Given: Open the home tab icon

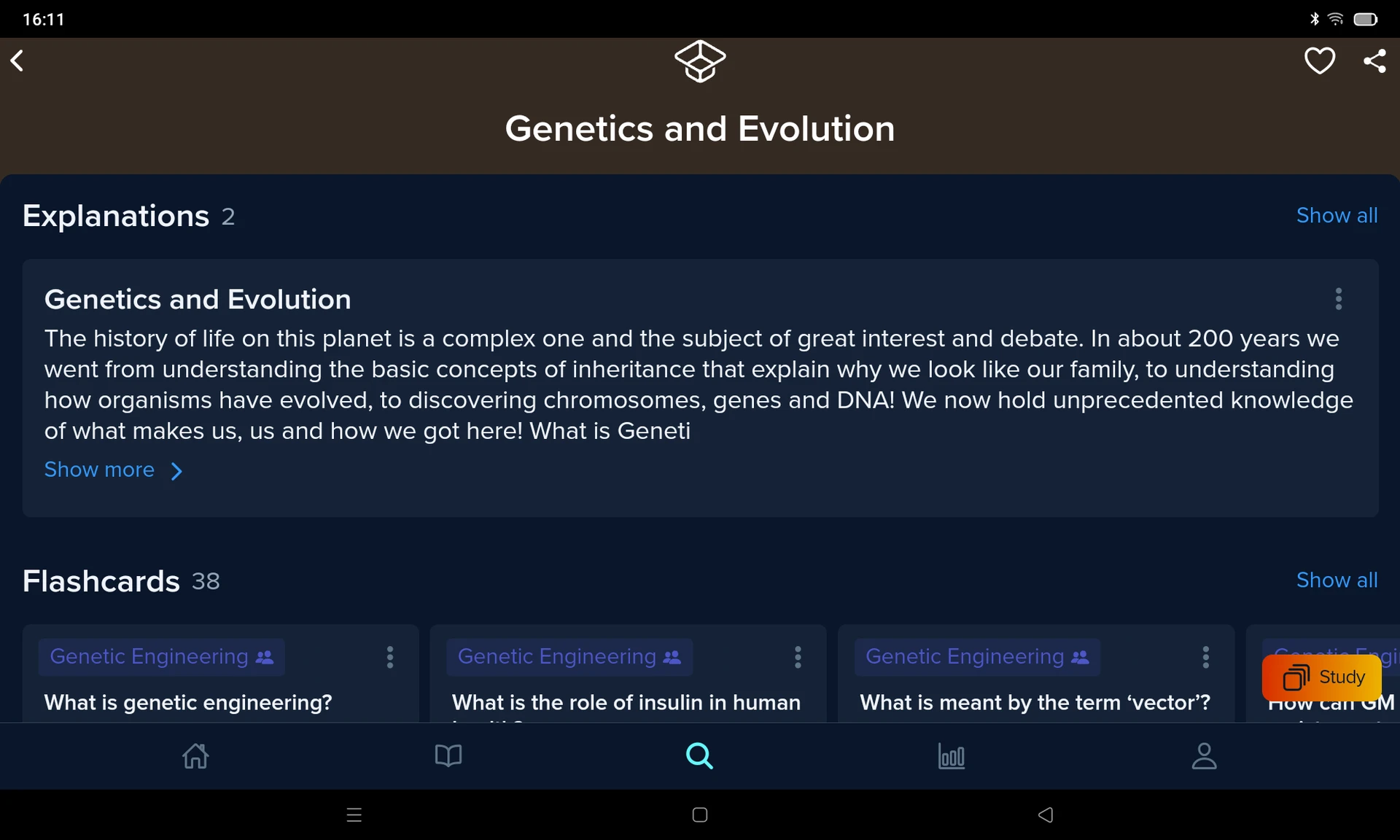Looking at the screenshot, I should pyautogui.click(x=195, y=755).
